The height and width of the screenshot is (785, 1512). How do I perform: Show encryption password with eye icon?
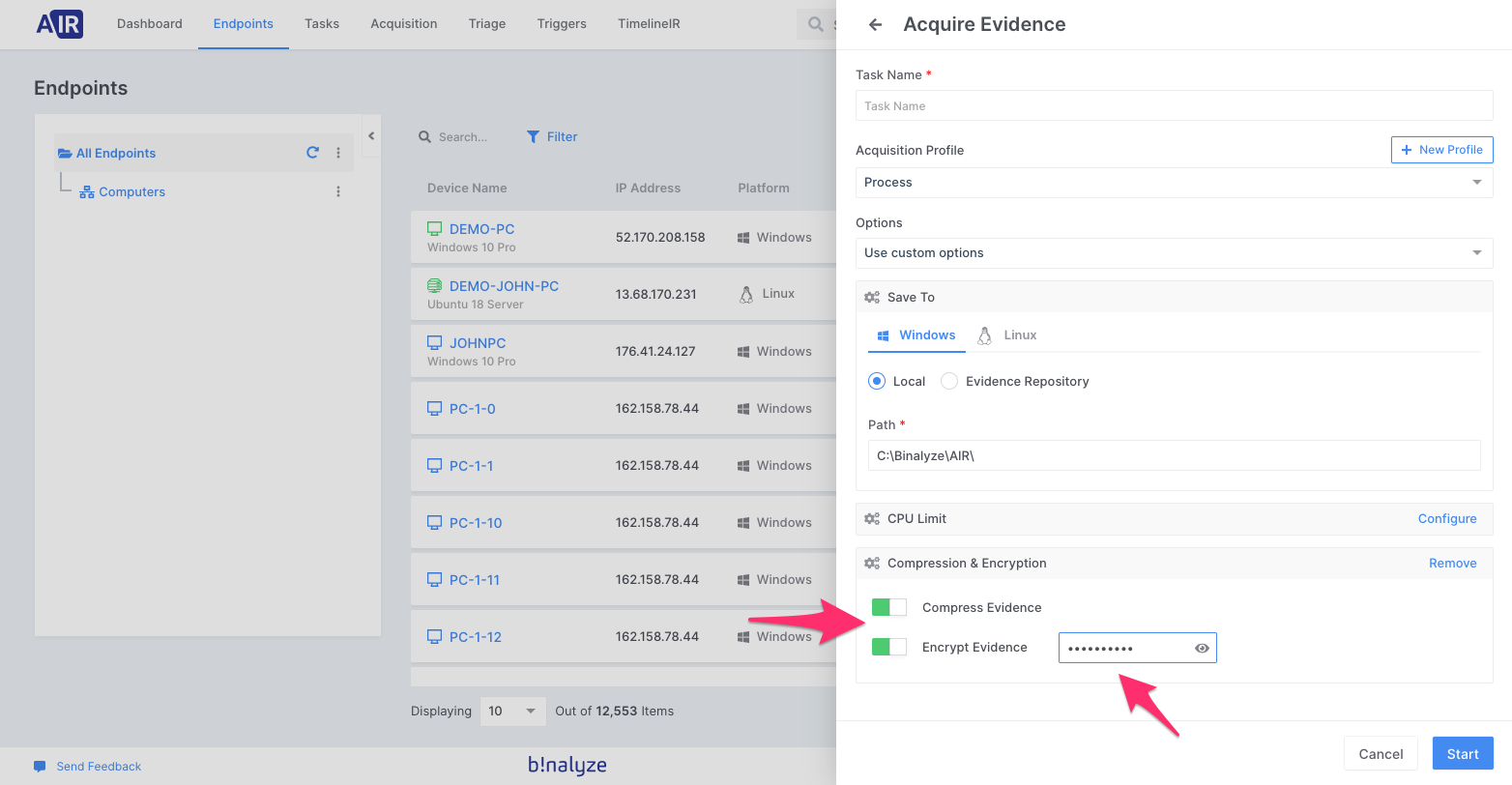(x=1202, y=649)
